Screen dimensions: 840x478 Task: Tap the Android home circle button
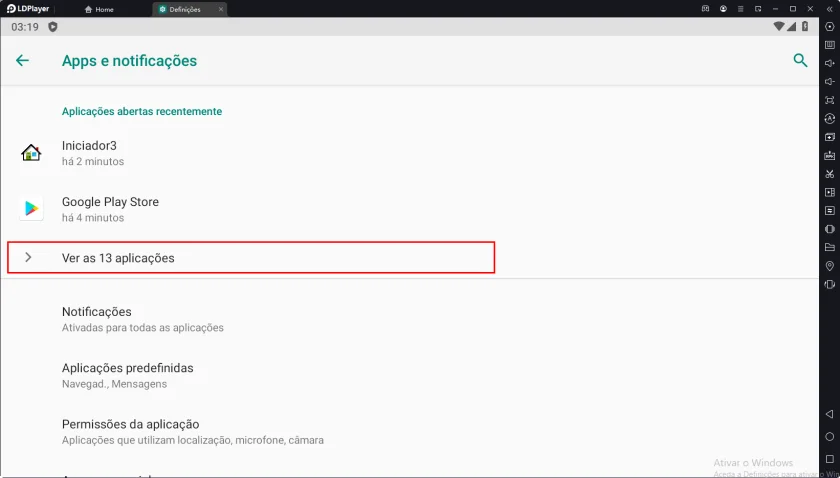pos(830,436)
